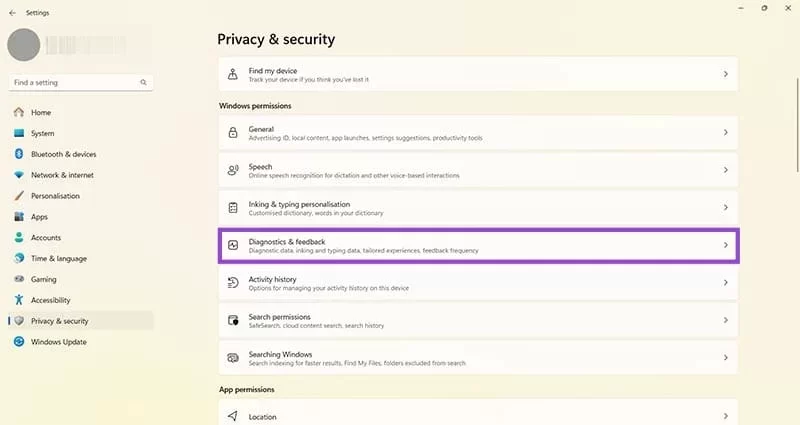Expand the Diagnostics & feedback chevron
Screen dimensions: 800x425
725,245
